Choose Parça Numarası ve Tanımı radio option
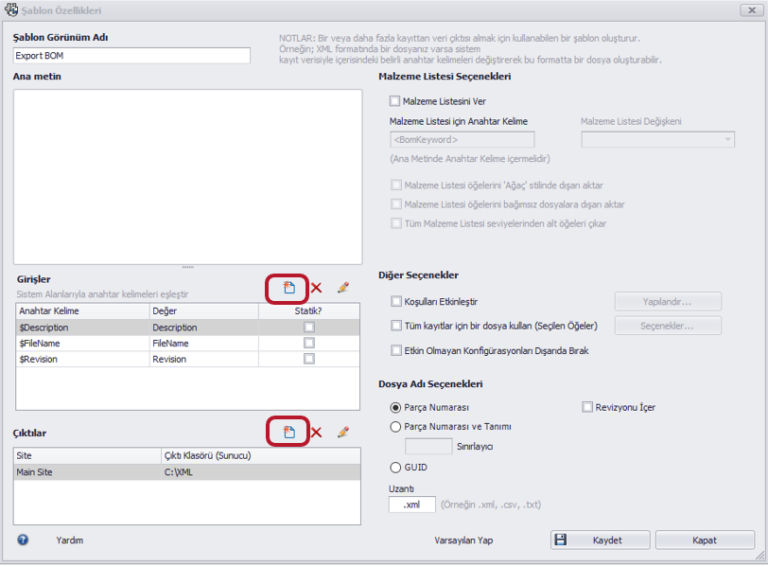This screenshot has height=567, width=768. (395, 427)
